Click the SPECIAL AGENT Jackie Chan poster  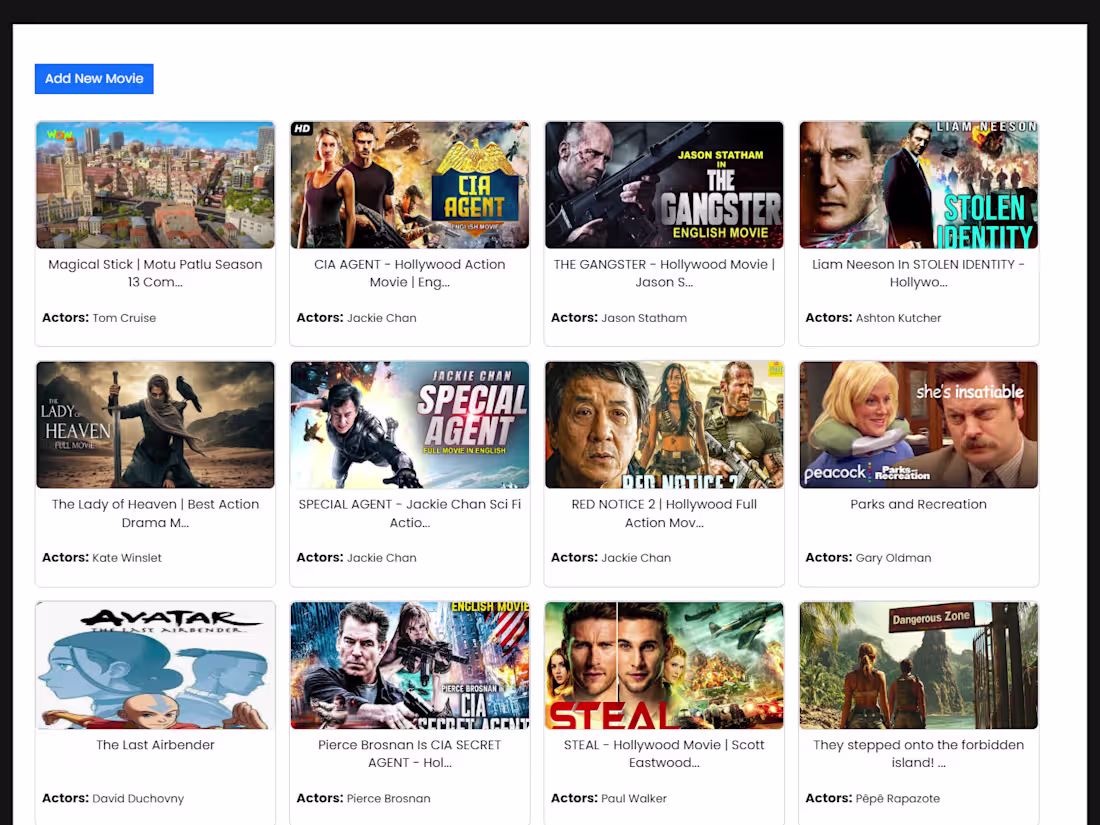pyautogui.click(x=409, y=424)
